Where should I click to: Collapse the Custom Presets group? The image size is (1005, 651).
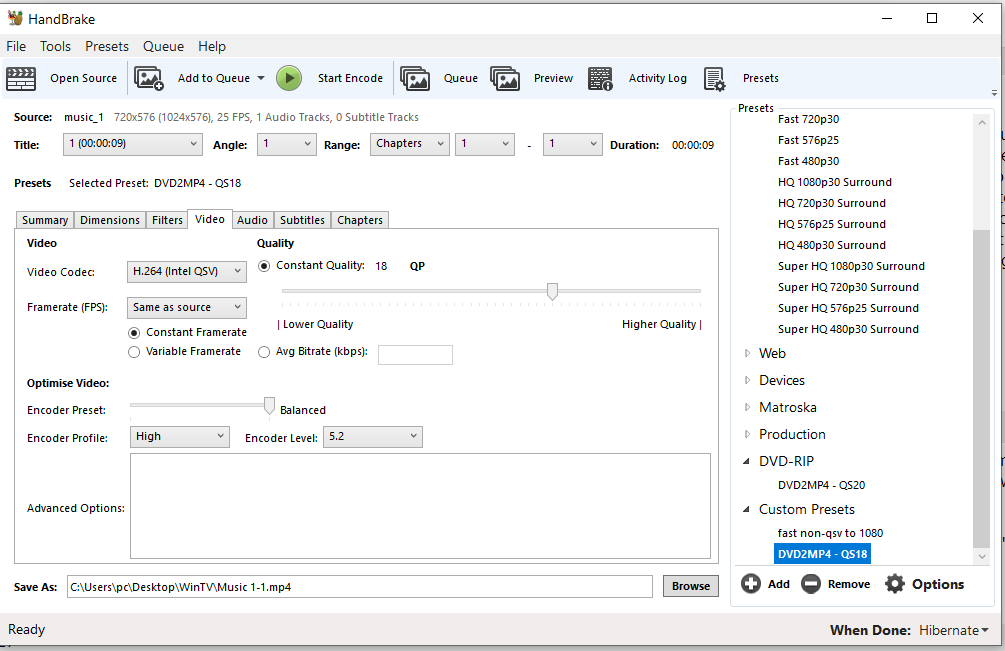coord(747,509)
